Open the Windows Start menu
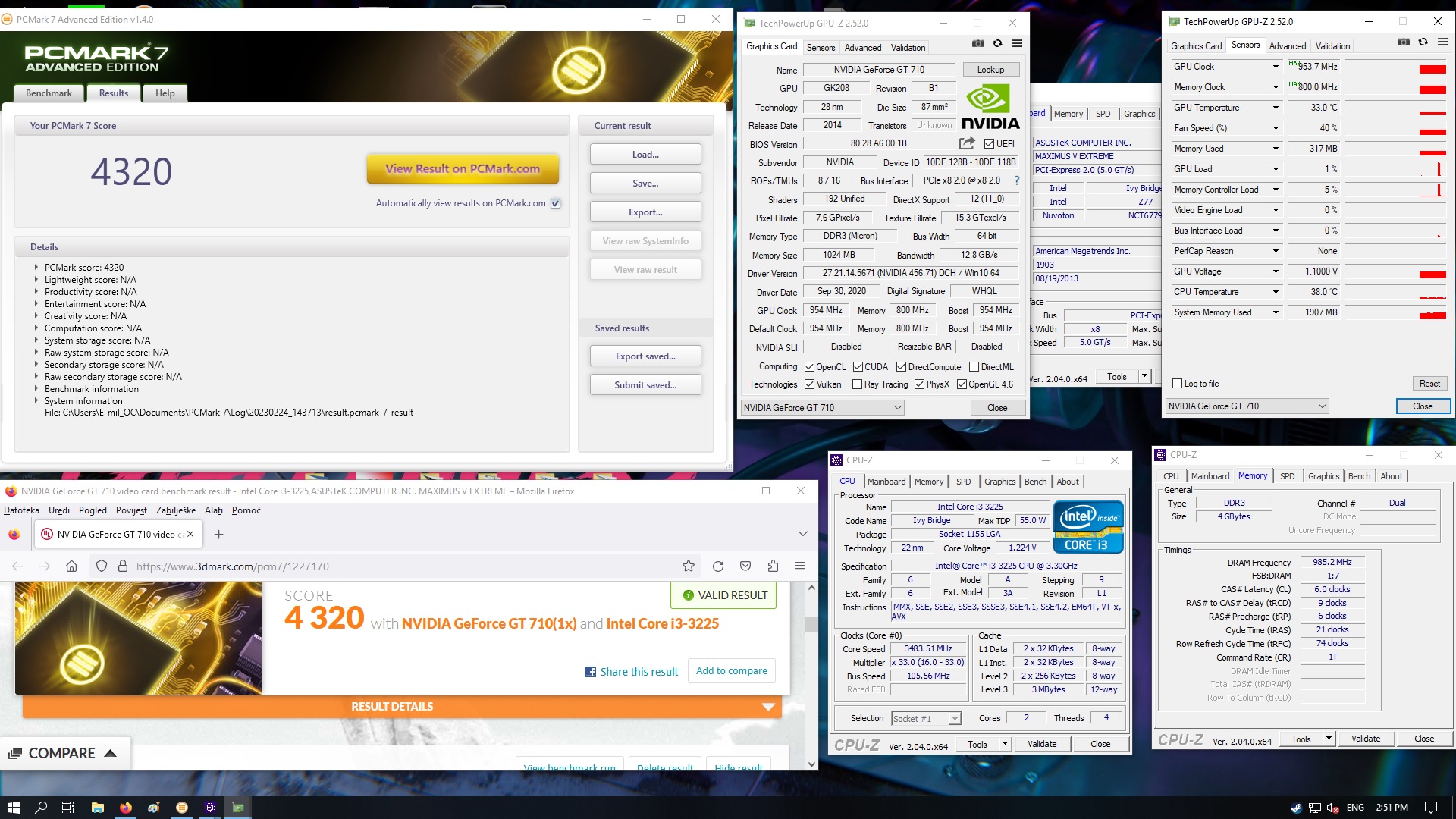Image resolution: width=1456 pixels, height=819 pixels. pos(13,808)
